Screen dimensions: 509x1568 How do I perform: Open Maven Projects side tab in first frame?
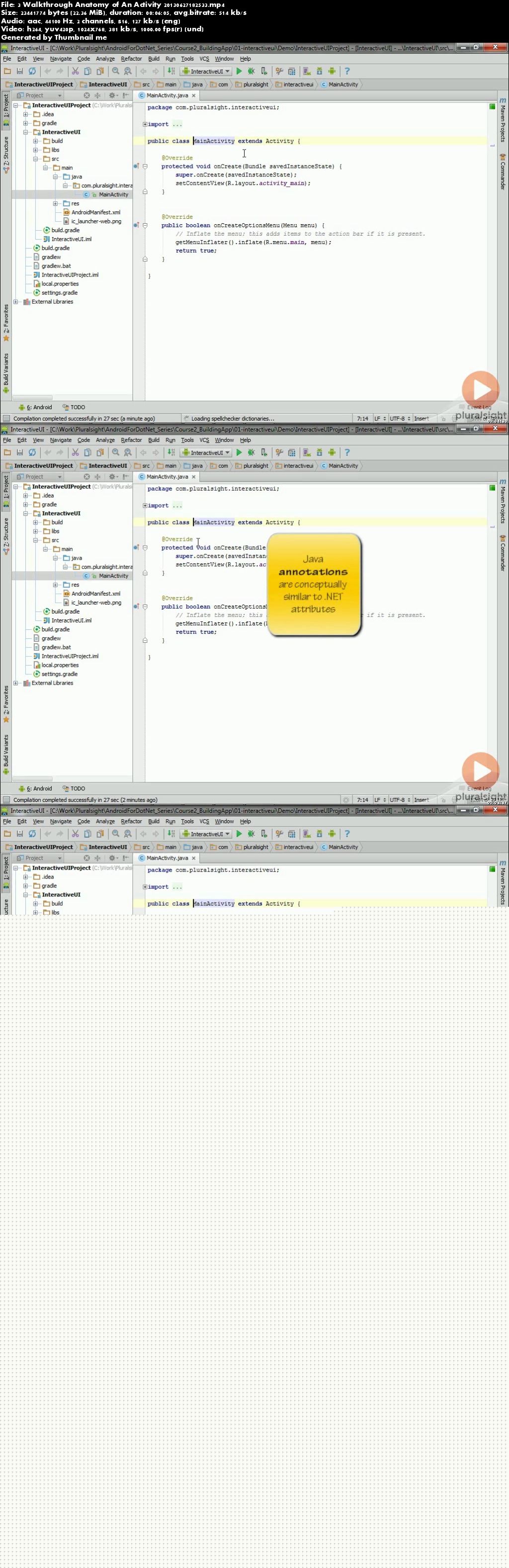pos(503,119)
